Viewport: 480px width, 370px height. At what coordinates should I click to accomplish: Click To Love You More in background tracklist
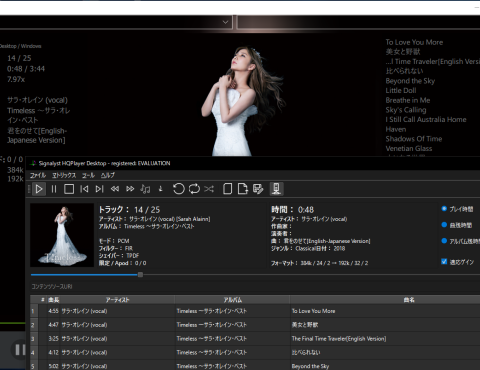point(414,42)
